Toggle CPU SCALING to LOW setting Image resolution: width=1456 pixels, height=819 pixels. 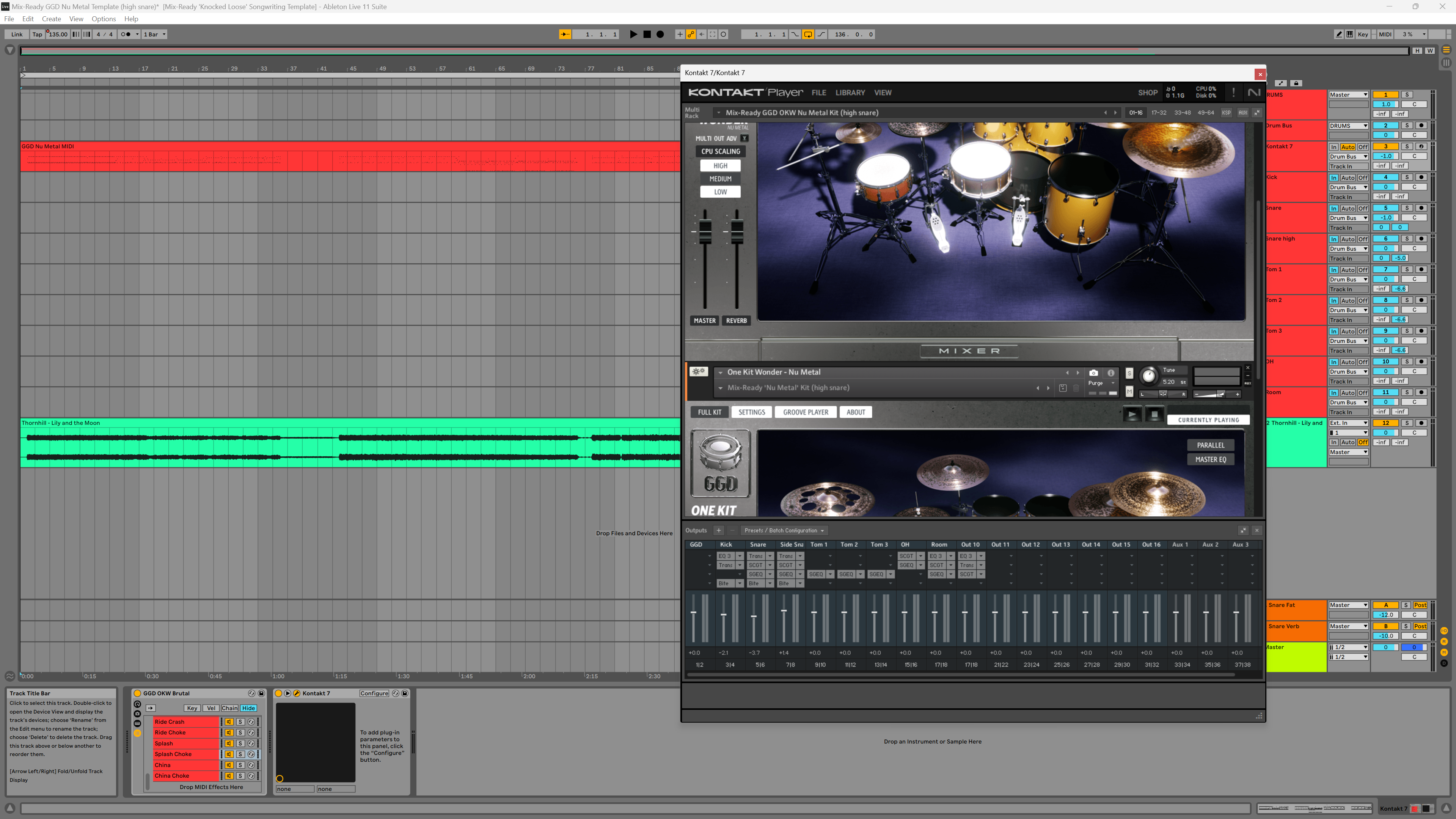(720, 192)
